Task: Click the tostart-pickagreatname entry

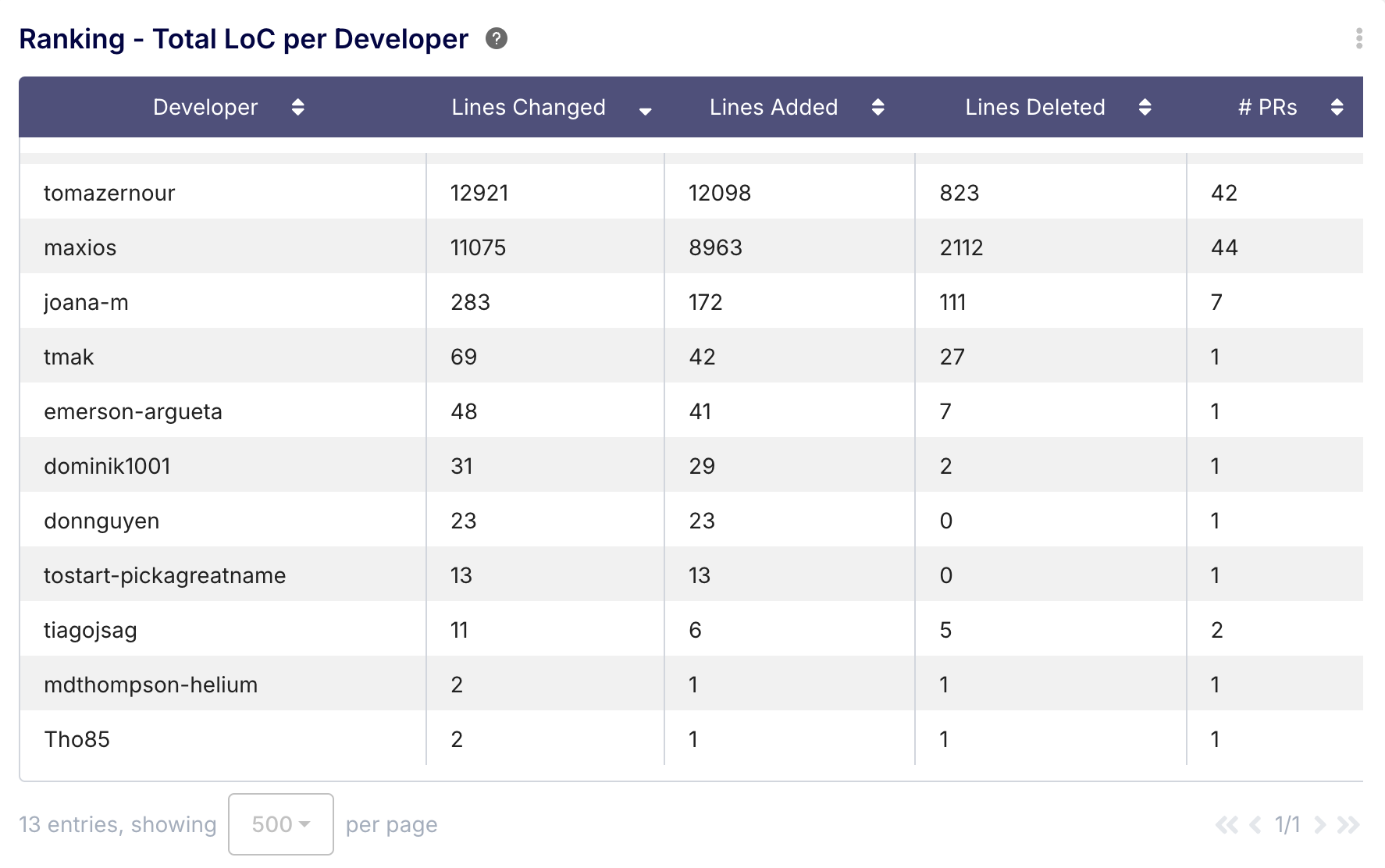Action: pyautogui.click(x=165, y=575)
